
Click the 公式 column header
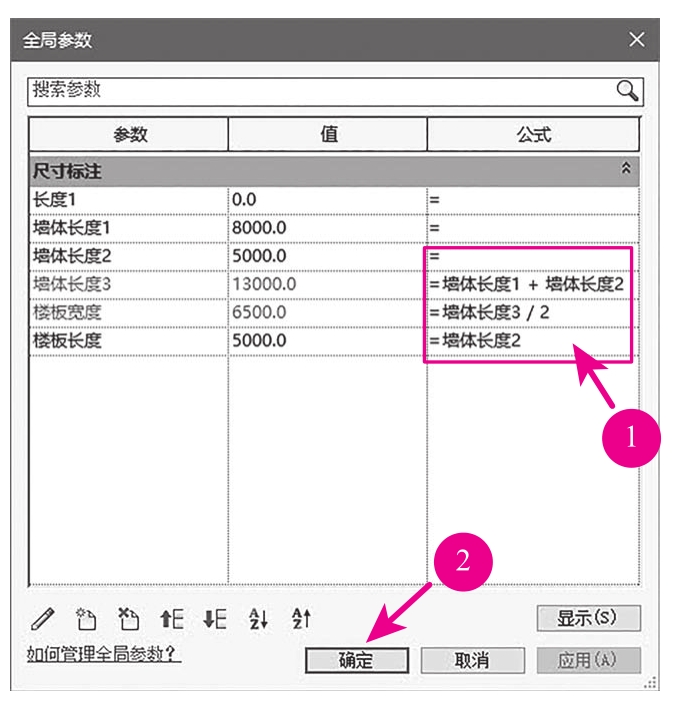(533, 134)
